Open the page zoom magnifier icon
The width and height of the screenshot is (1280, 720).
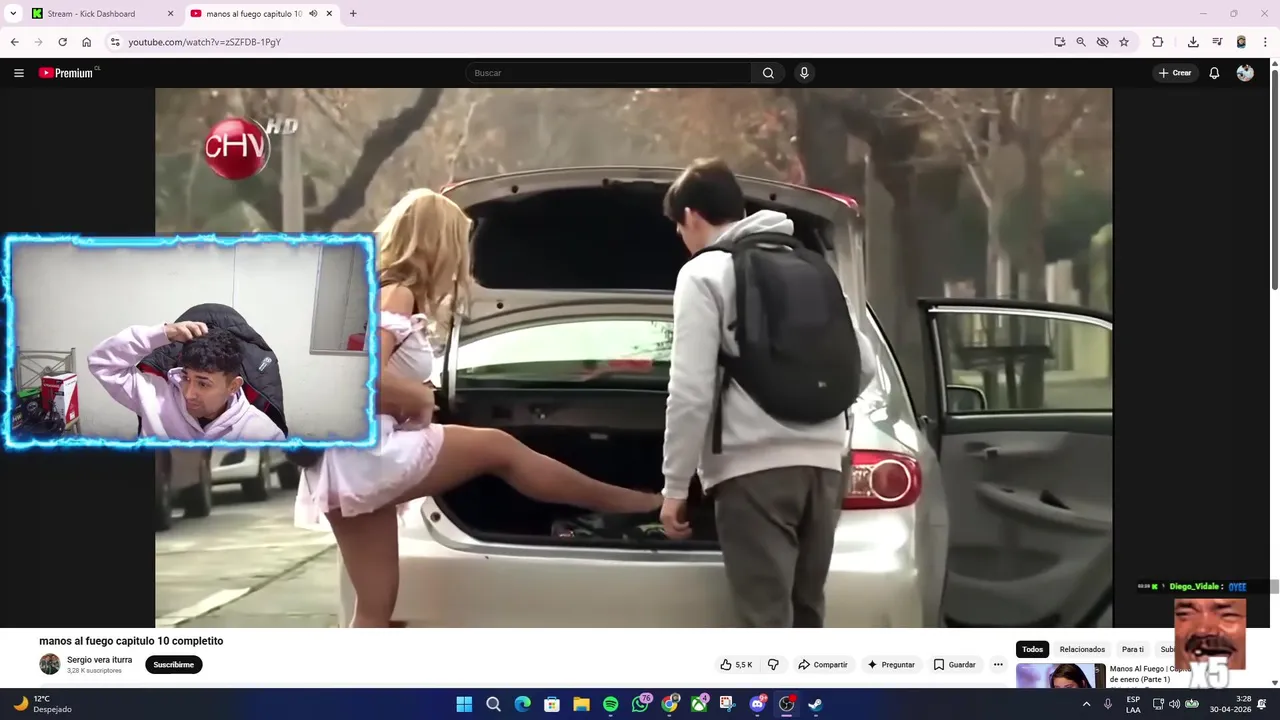point(1081,42)
